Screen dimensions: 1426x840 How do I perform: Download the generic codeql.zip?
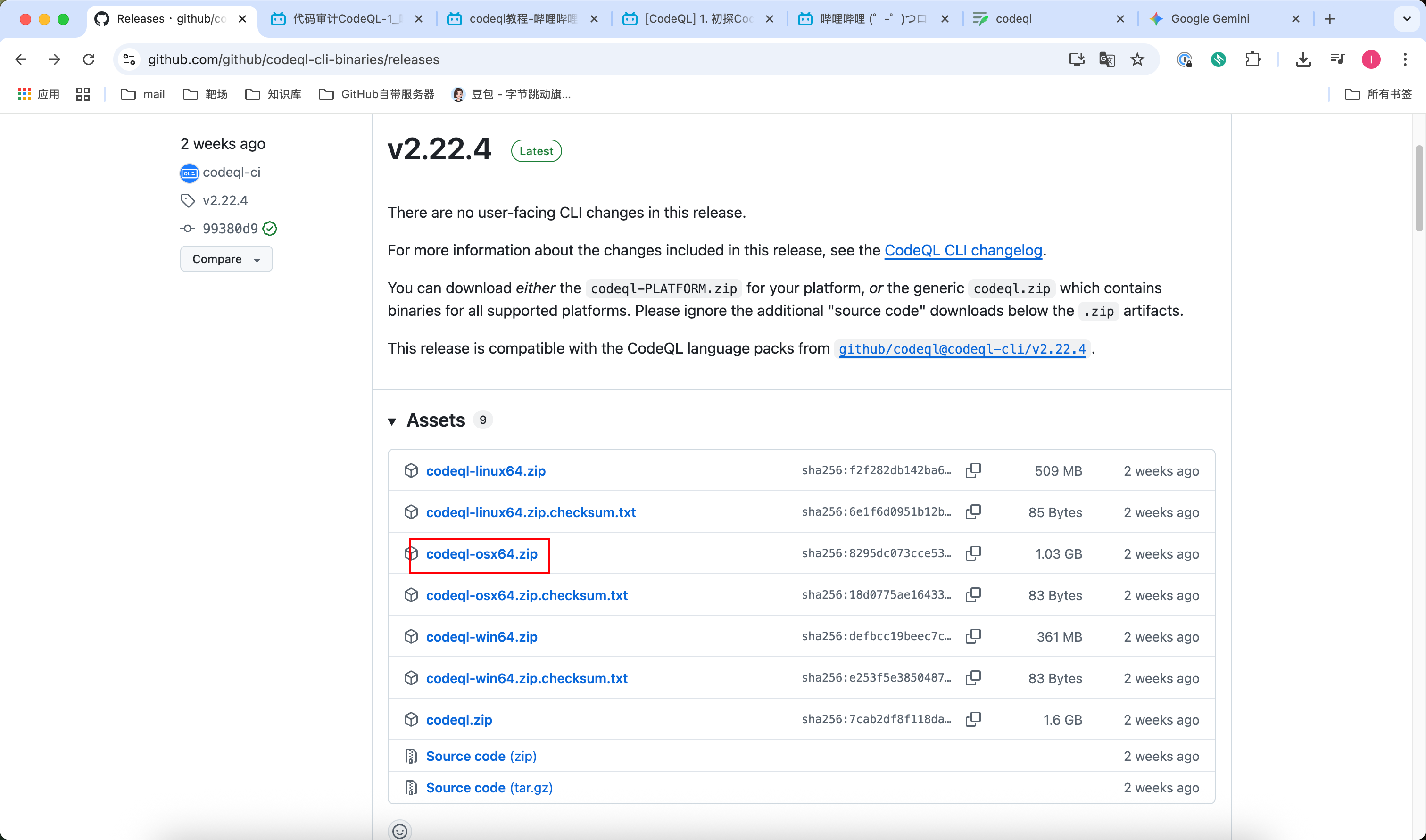(x=459, y=719)
